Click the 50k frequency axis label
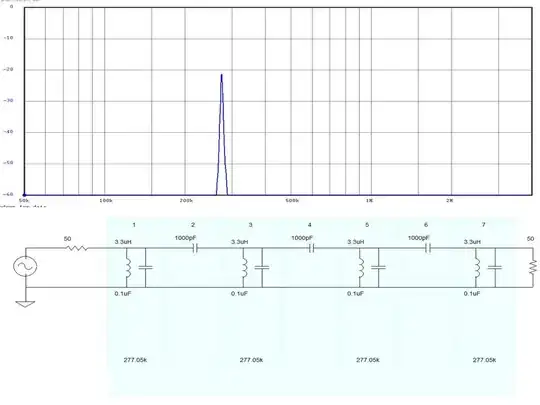The height and width of the screenshot is (405, 540). point(24,200)
